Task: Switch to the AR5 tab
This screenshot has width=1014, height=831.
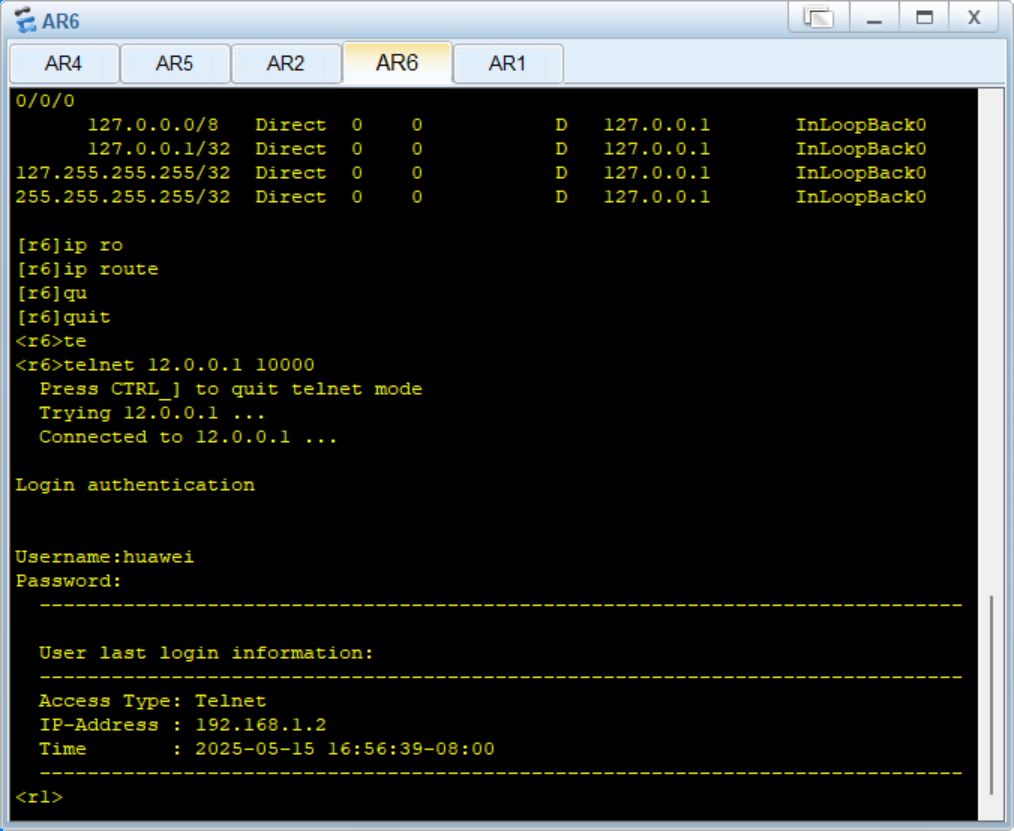Action: (175, 63)
